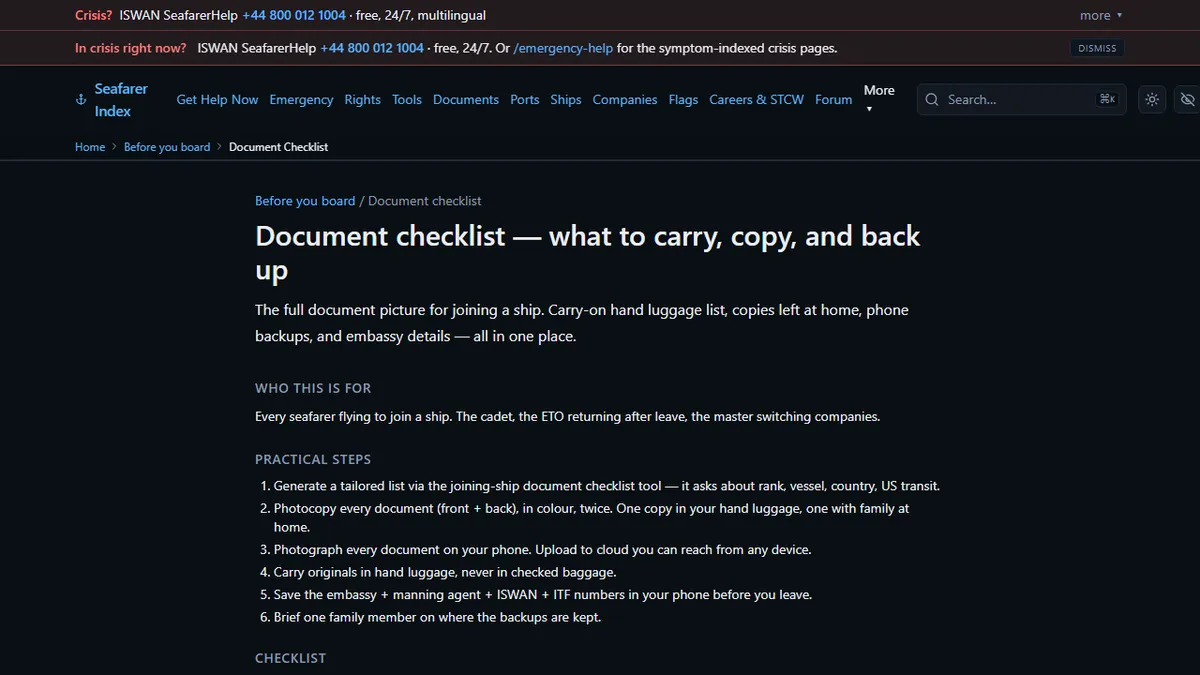Toggle the sun light/dark theme button

pyautogui.click(x=1152, y=100)
